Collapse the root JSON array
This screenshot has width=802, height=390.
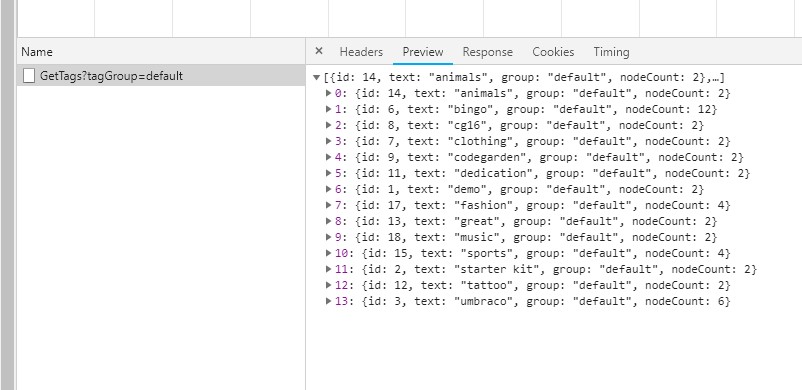coord(317,78)
